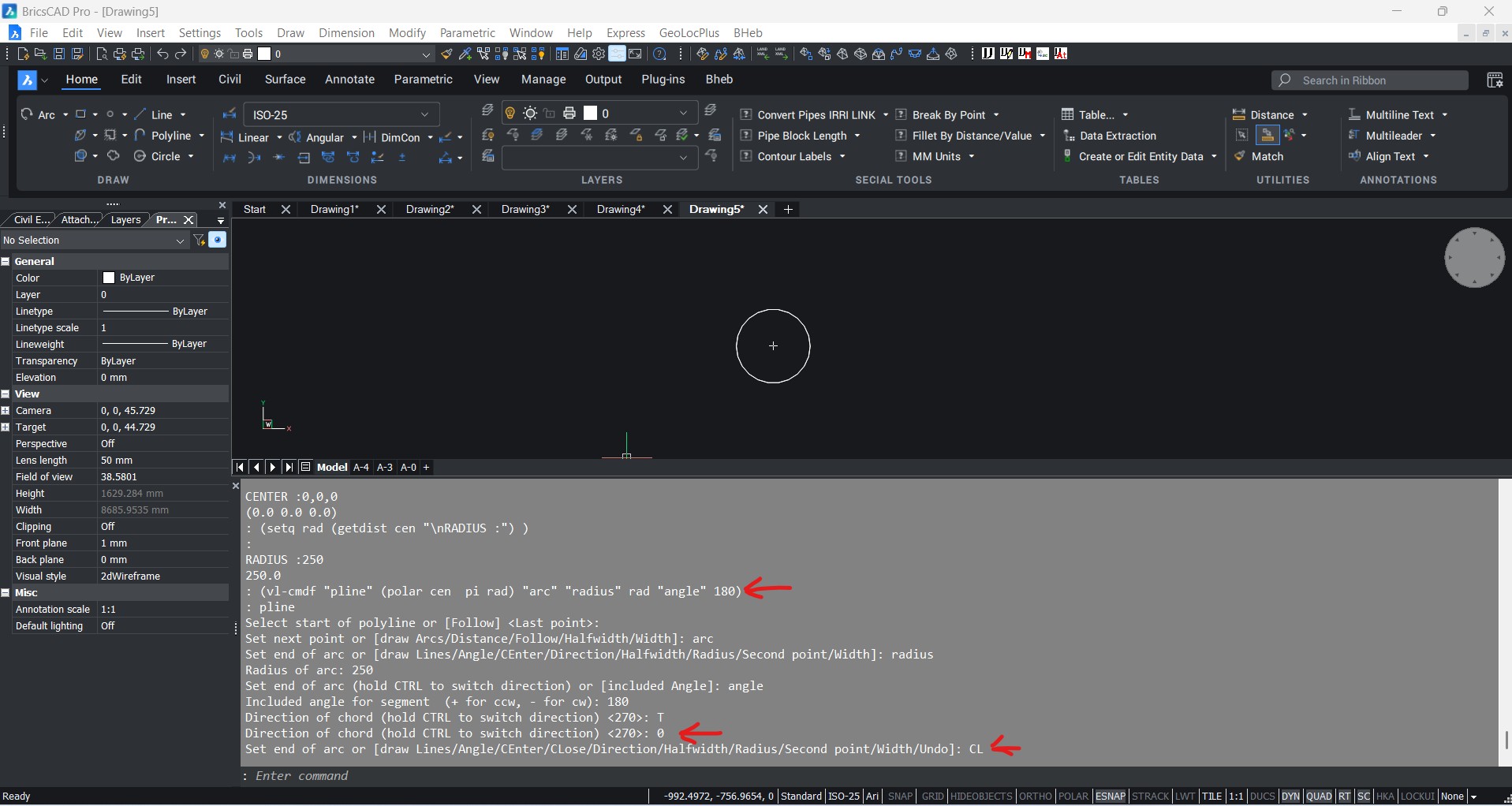Open the Parametric menu

pos(467,33)
